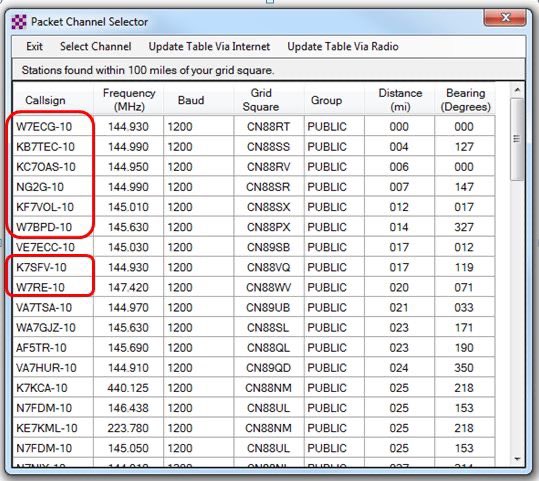Click bearing value 119 for K7SFV-10

point(464,267)
